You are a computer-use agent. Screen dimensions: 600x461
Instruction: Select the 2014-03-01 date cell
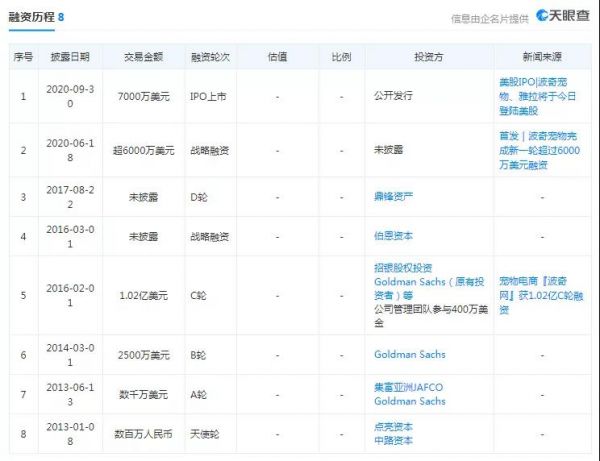pyautogui.click(x=70, y=355)
